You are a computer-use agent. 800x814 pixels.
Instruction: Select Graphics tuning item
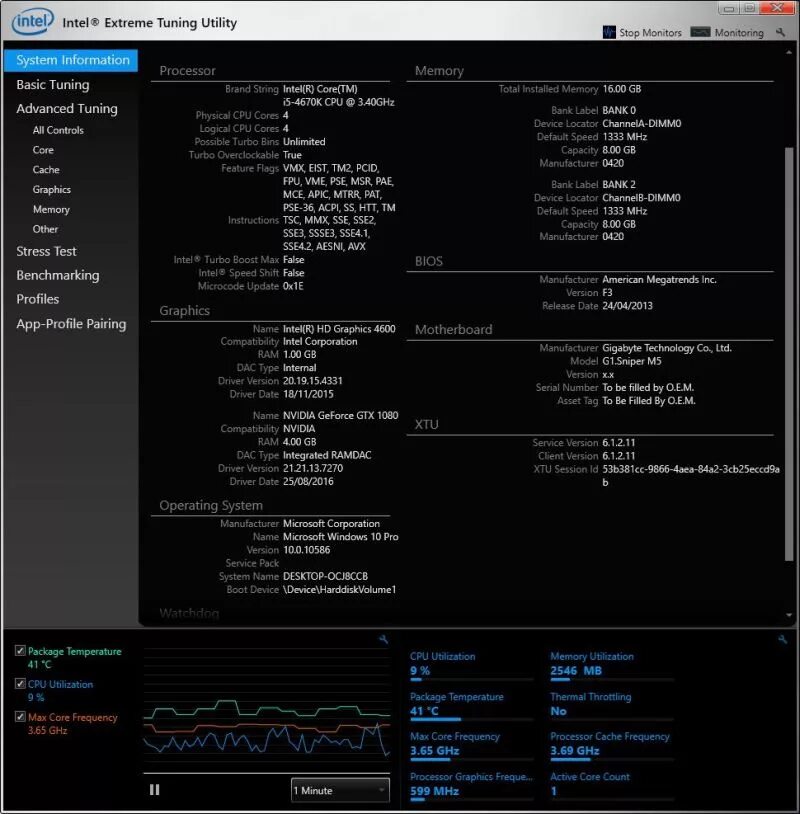pos(51,189)
